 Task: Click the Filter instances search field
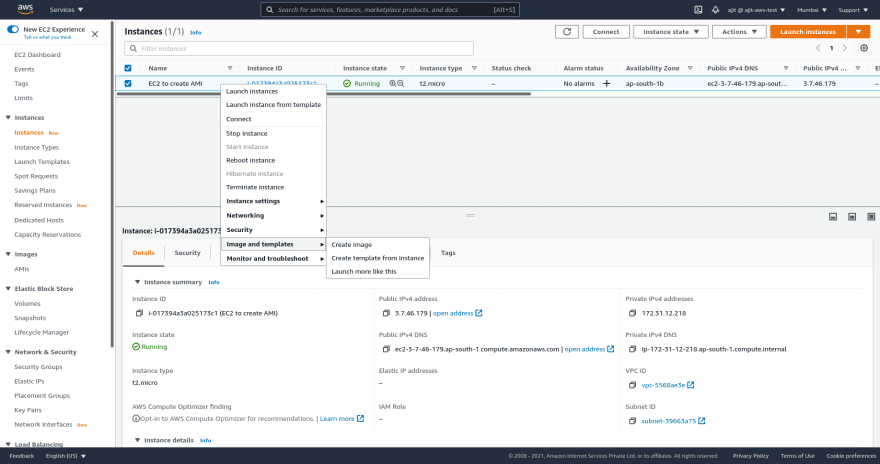coord(299,49)
